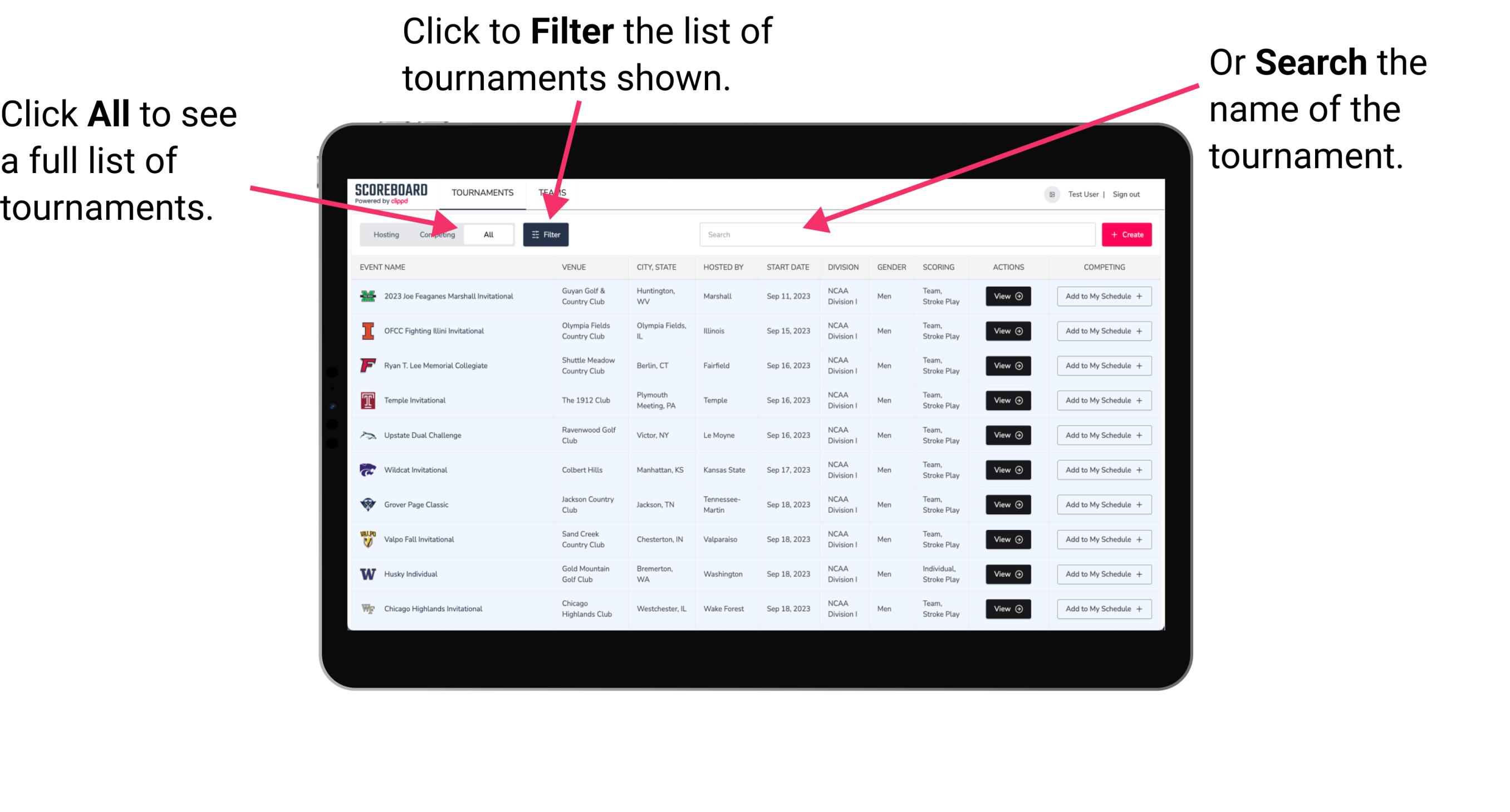Toggle the Hosting filter tab
This screenshot has width=1510, height=812.
pos(384,234)
